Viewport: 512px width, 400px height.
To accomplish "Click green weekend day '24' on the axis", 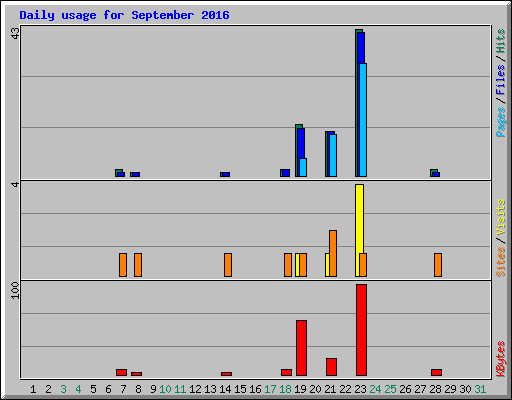I will click(375, 389).
